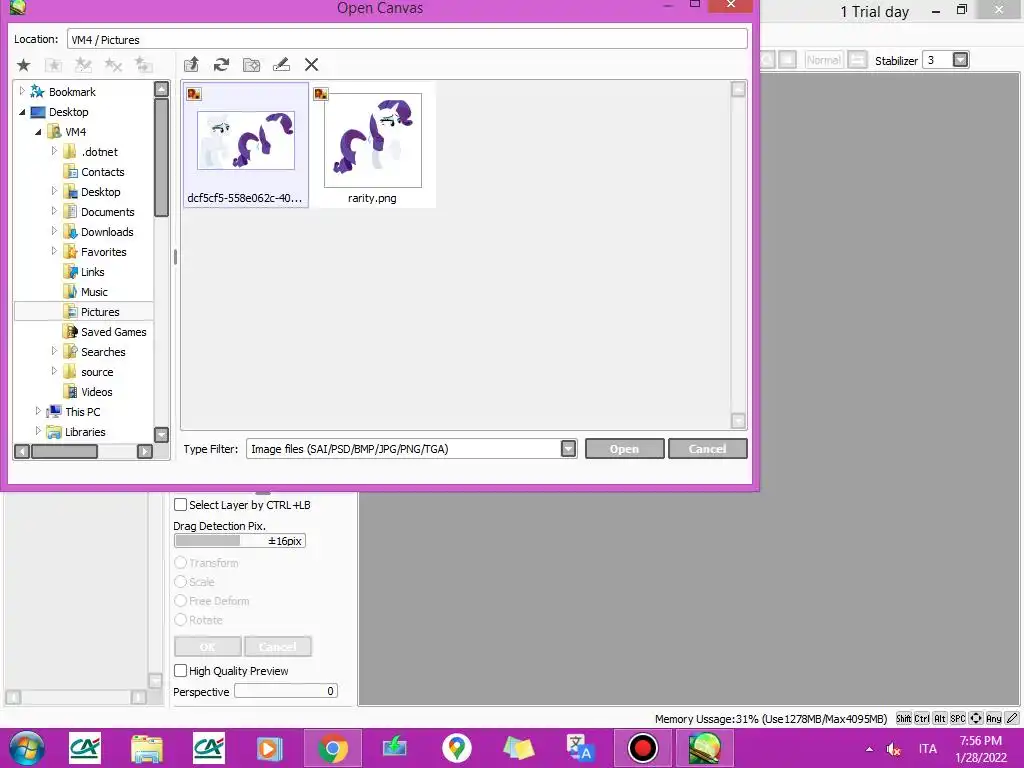Select the Music folder in tree
The height and width of the screenshot is (768, 1024).
(94, 292)
